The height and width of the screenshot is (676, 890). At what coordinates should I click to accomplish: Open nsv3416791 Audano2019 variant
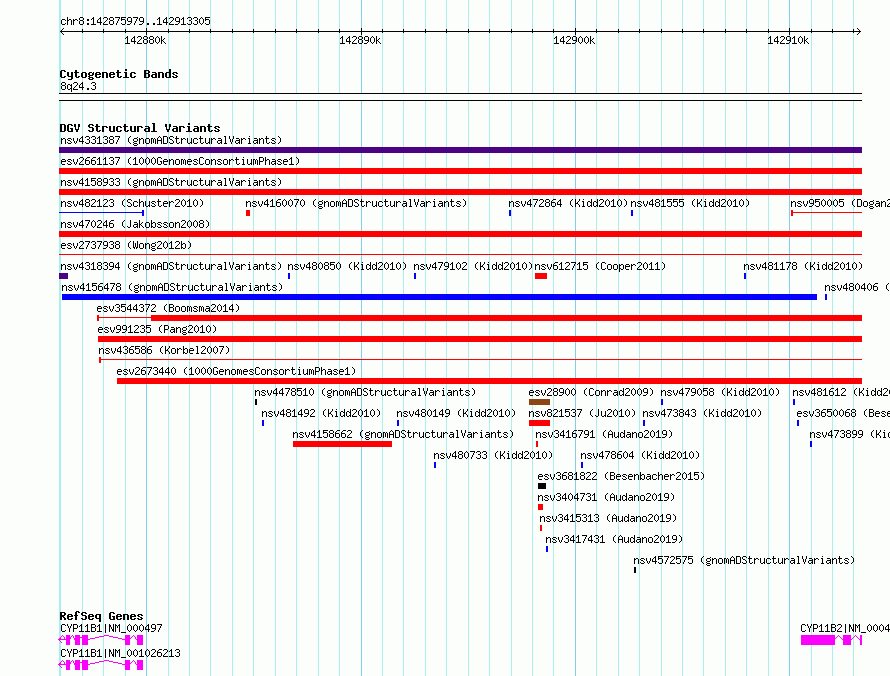click(604, 434)
